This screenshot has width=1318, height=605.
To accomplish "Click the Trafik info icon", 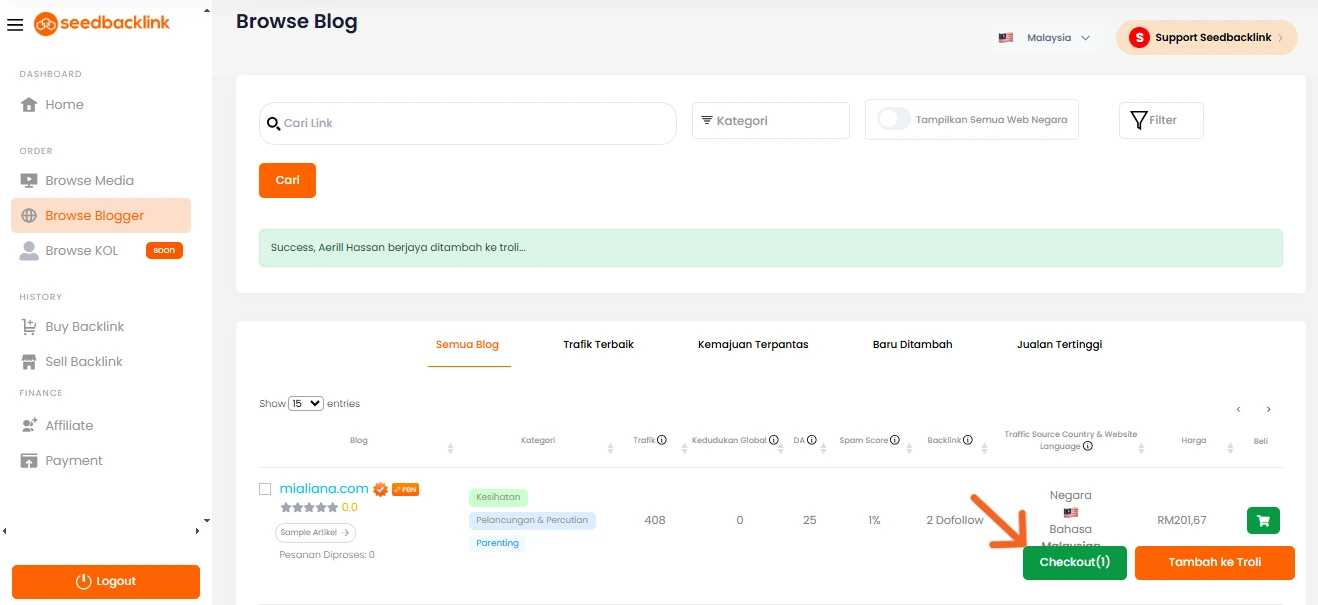I will coord(662,440).
